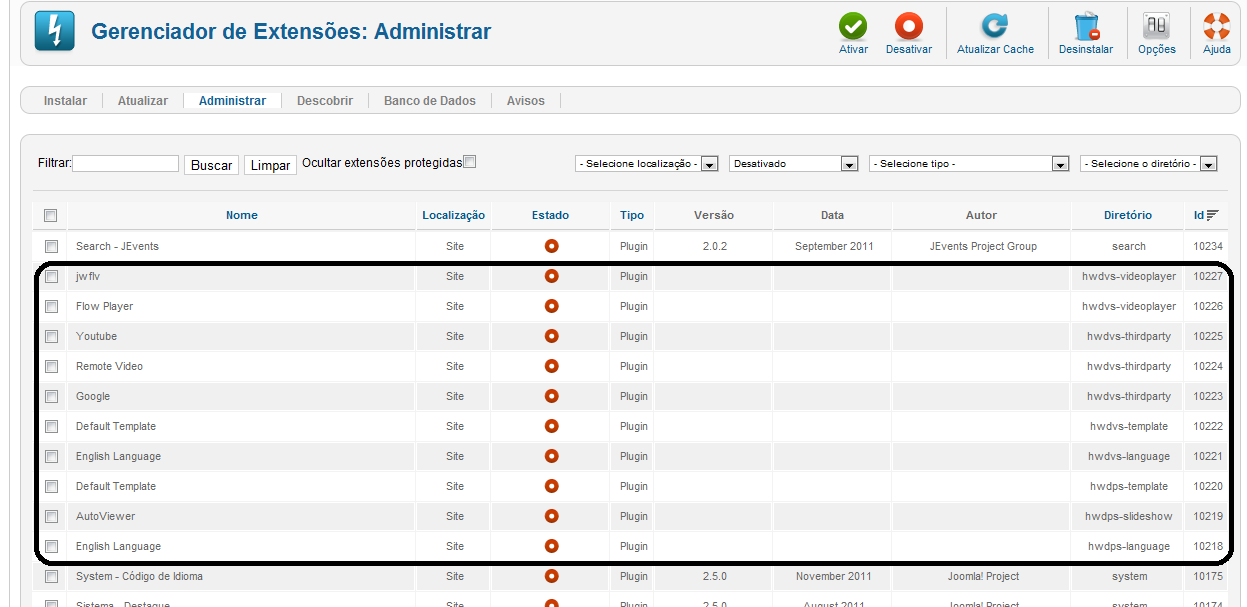The width and height of the screenshot is (1247, 607).
Task: Click the Atualizar Cache refresh icon
Action: pos(995,27)
